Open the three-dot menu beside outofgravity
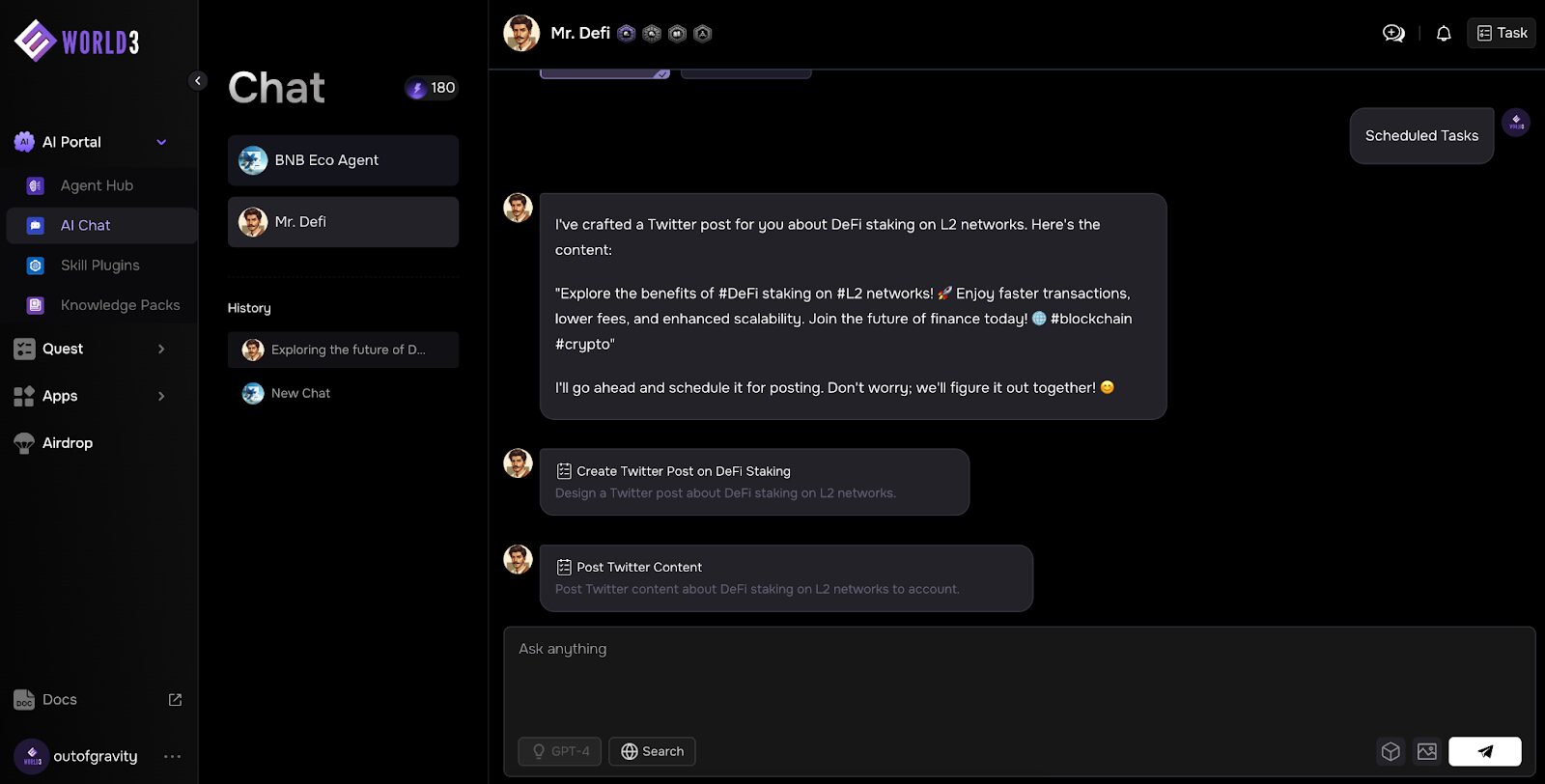1545x784 pixels. (x=173, y=756)
